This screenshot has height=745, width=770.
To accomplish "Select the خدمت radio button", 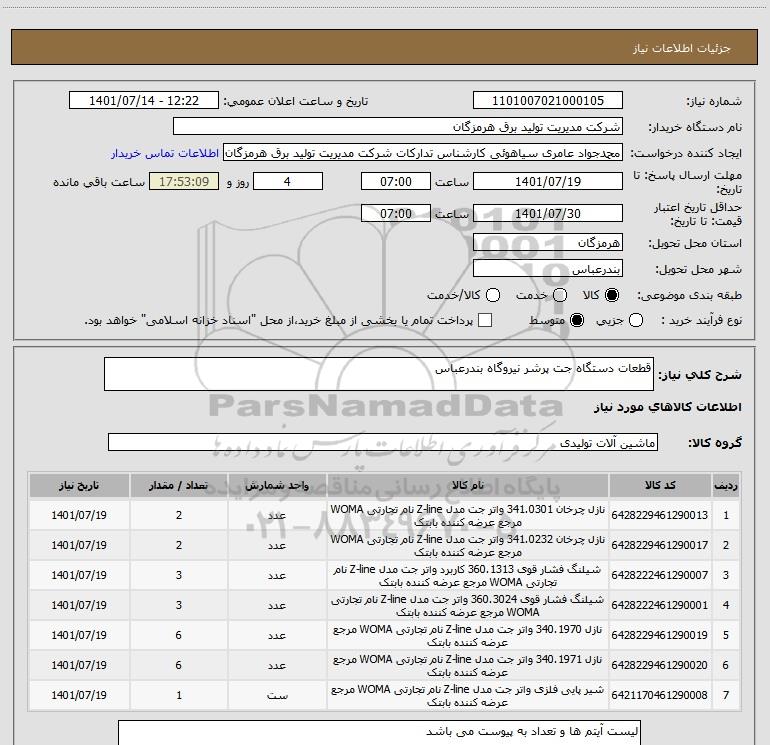I will coord(560,295).
